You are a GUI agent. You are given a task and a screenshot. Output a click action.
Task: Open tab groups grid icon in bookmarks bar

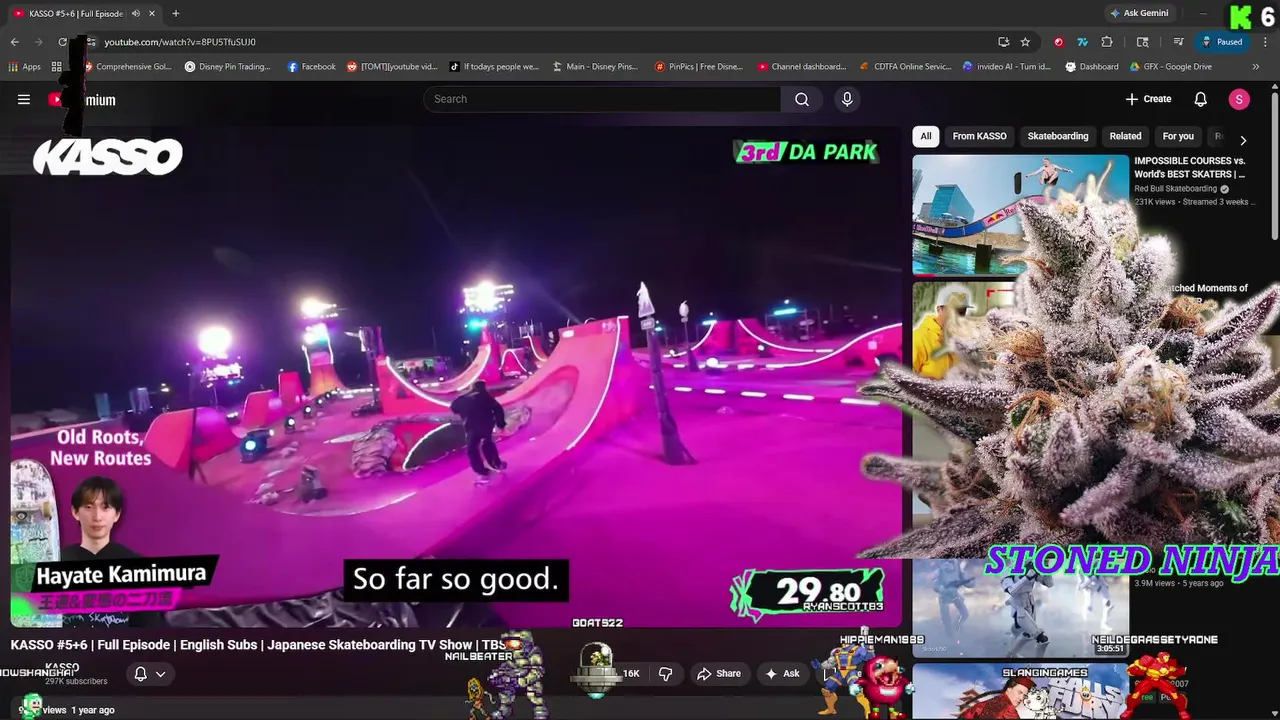click(x=57, y=67)
